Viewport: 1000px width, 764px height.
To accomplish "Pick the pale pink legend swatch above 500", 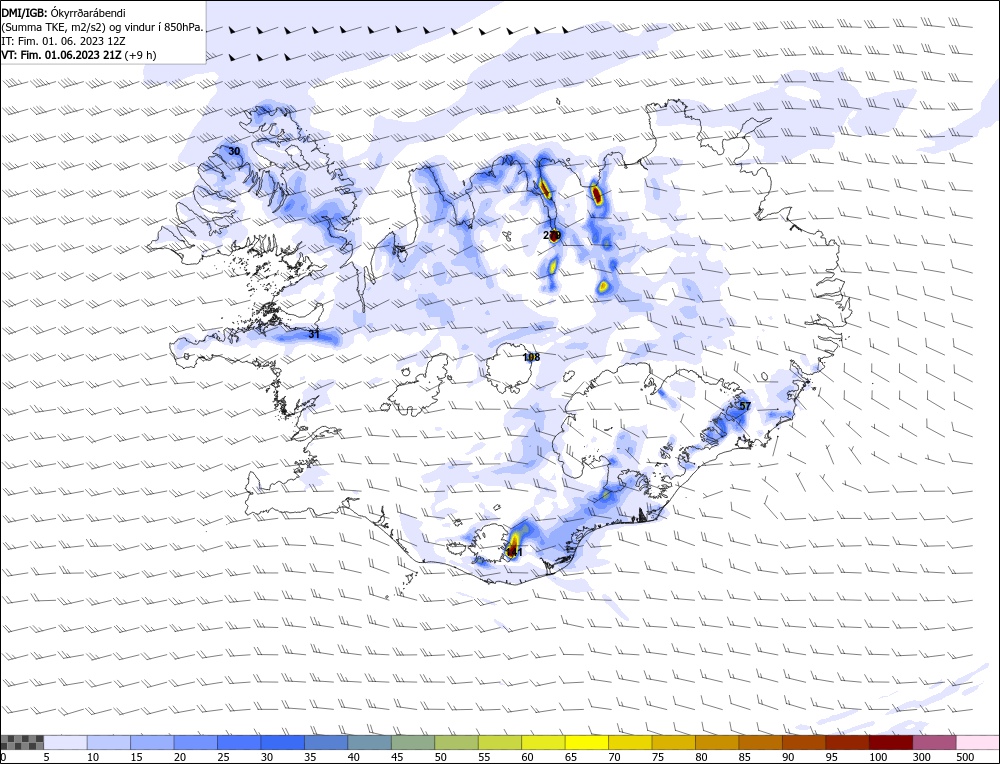I will 976,742.
